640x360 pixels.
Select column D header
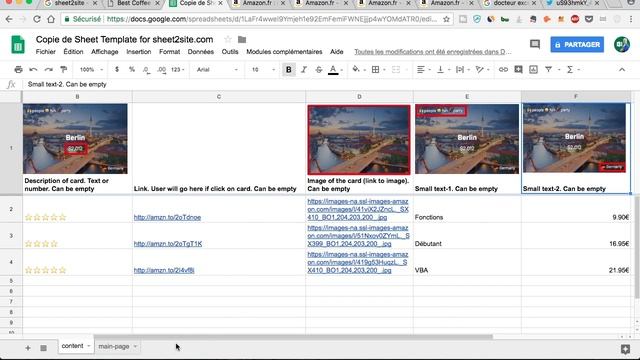pyautogui.click(x=359, y=97)
